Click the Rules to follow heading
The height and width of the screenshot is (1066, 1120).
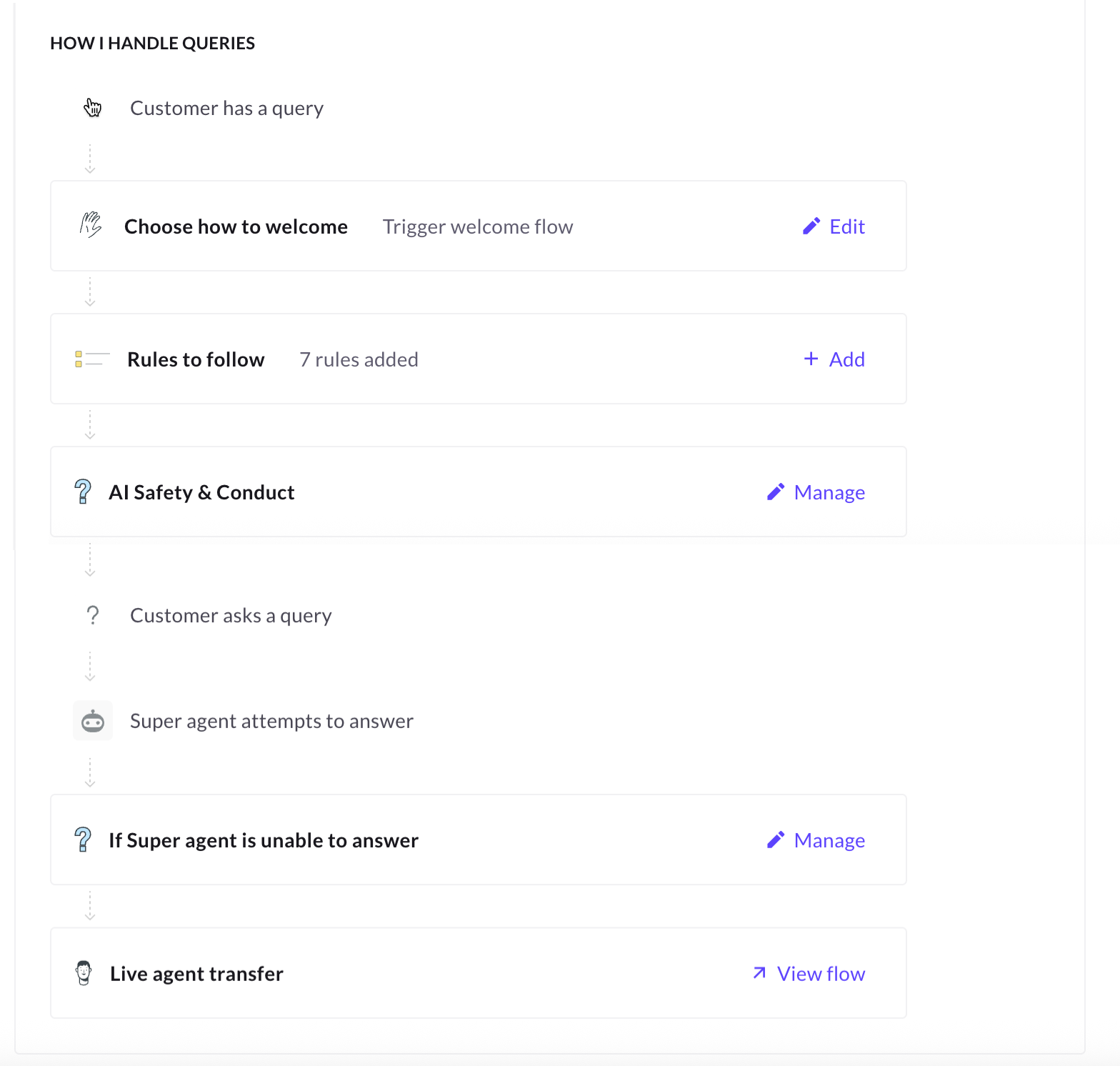click(196, 359)
